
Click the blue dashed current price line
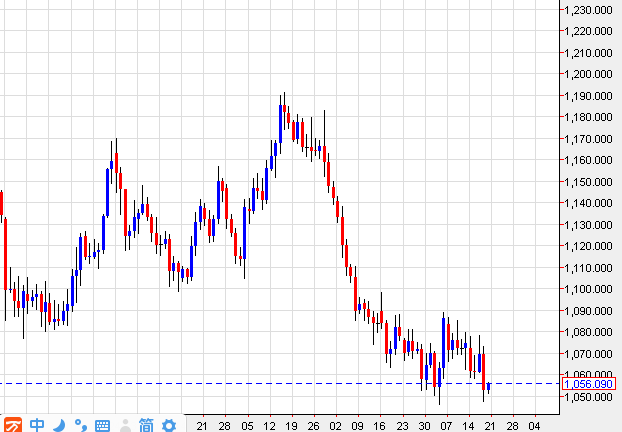[x=280, y=384]
